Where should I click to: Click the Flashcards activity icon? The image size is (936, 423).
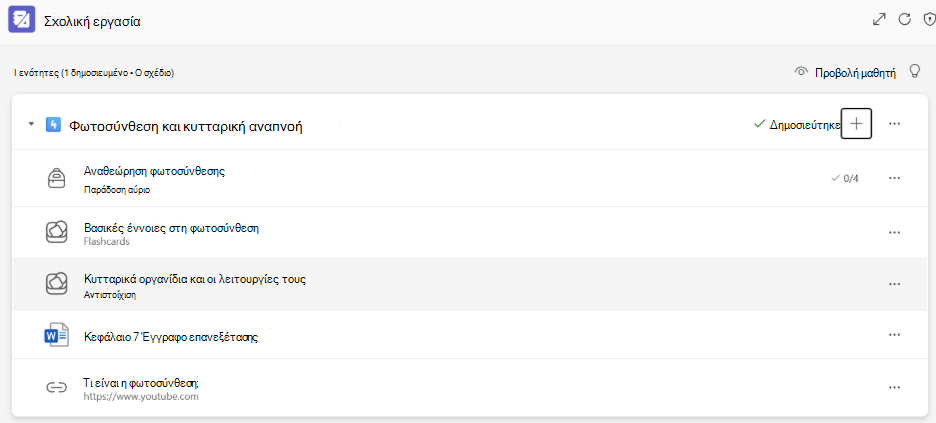(x=56, y=232)
